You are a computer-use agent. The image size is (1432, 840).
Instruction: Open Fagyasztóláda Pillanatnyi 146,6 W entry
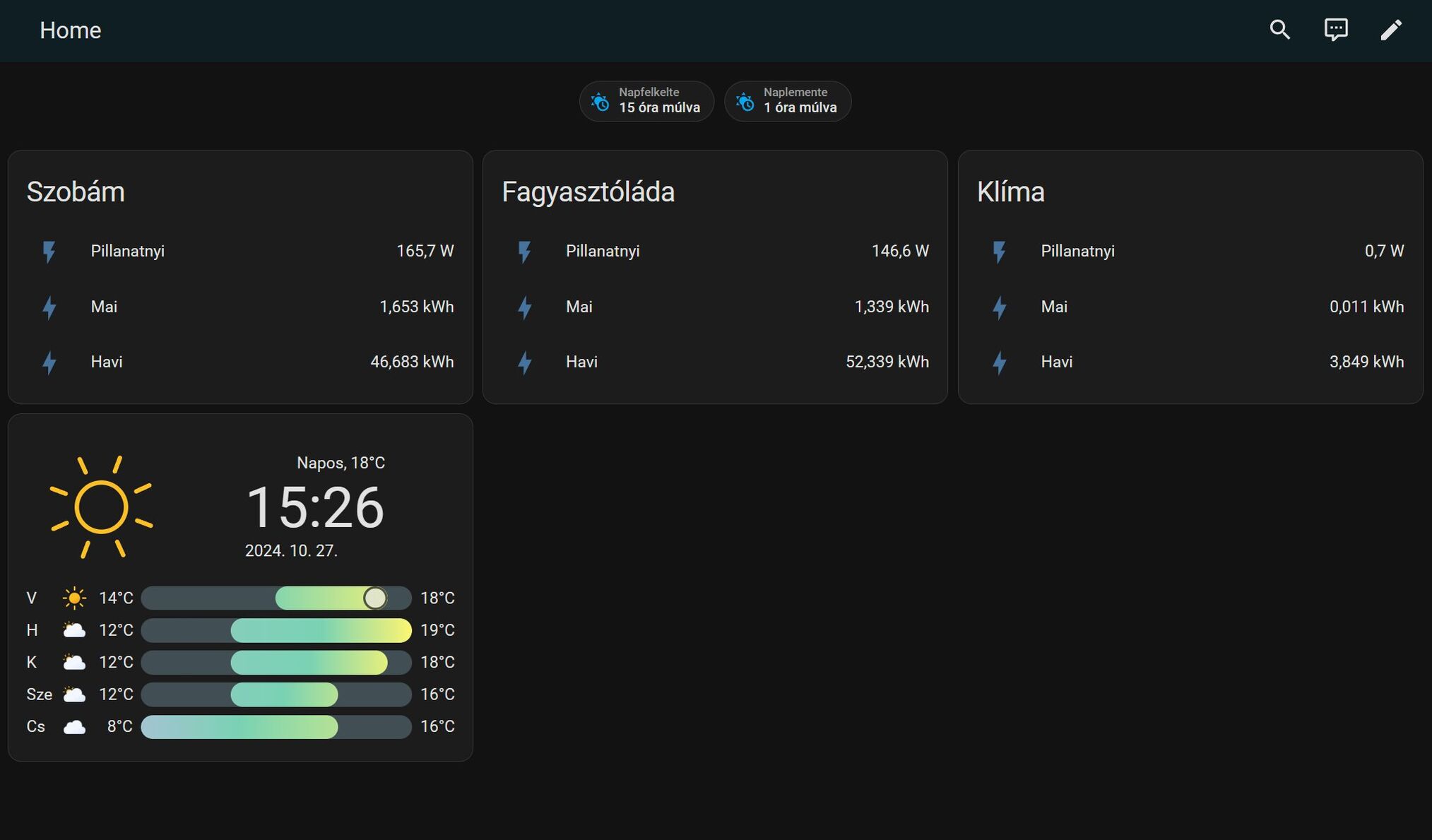(715, 252)
